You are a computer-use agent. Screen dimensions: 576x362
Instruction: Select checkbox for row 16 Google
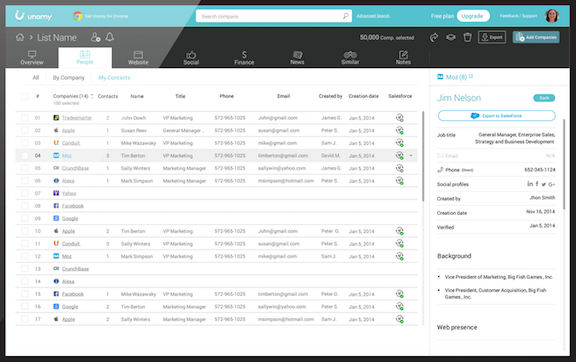coord(25,306)
